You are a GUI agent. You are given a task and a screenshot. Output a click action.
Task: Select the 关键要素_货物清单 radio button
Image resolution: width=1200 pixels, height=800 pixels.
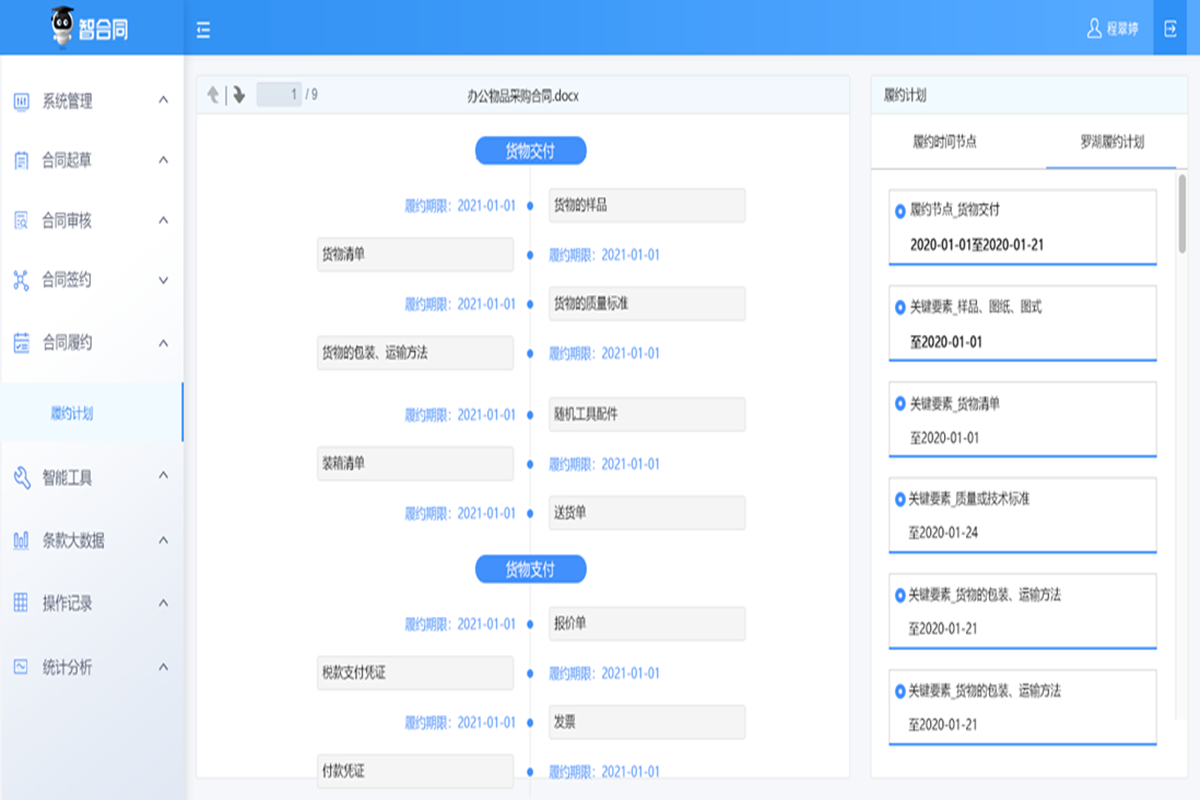coord(900,404)
